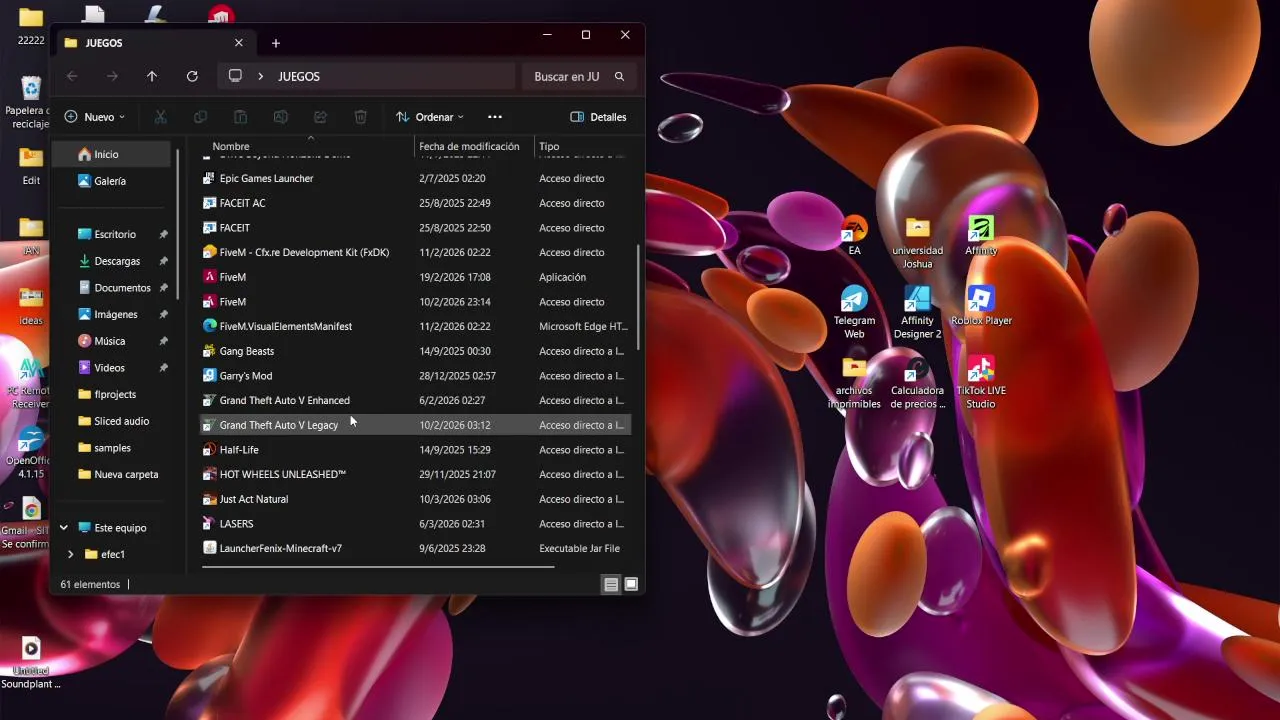Open the Ordenar sort dropdown
The image size is (1280, 720).
tap(430, 117)
